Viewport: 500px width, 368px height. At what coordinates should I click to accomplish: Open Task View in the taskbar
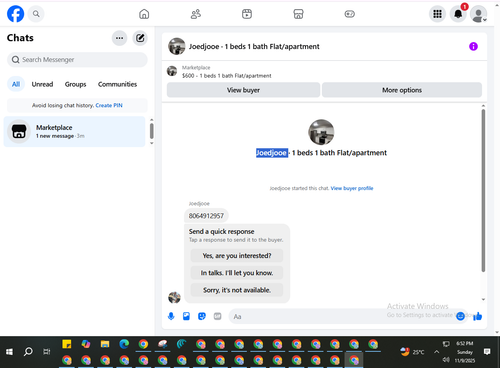pyautogui.click(x=47, y=352)
